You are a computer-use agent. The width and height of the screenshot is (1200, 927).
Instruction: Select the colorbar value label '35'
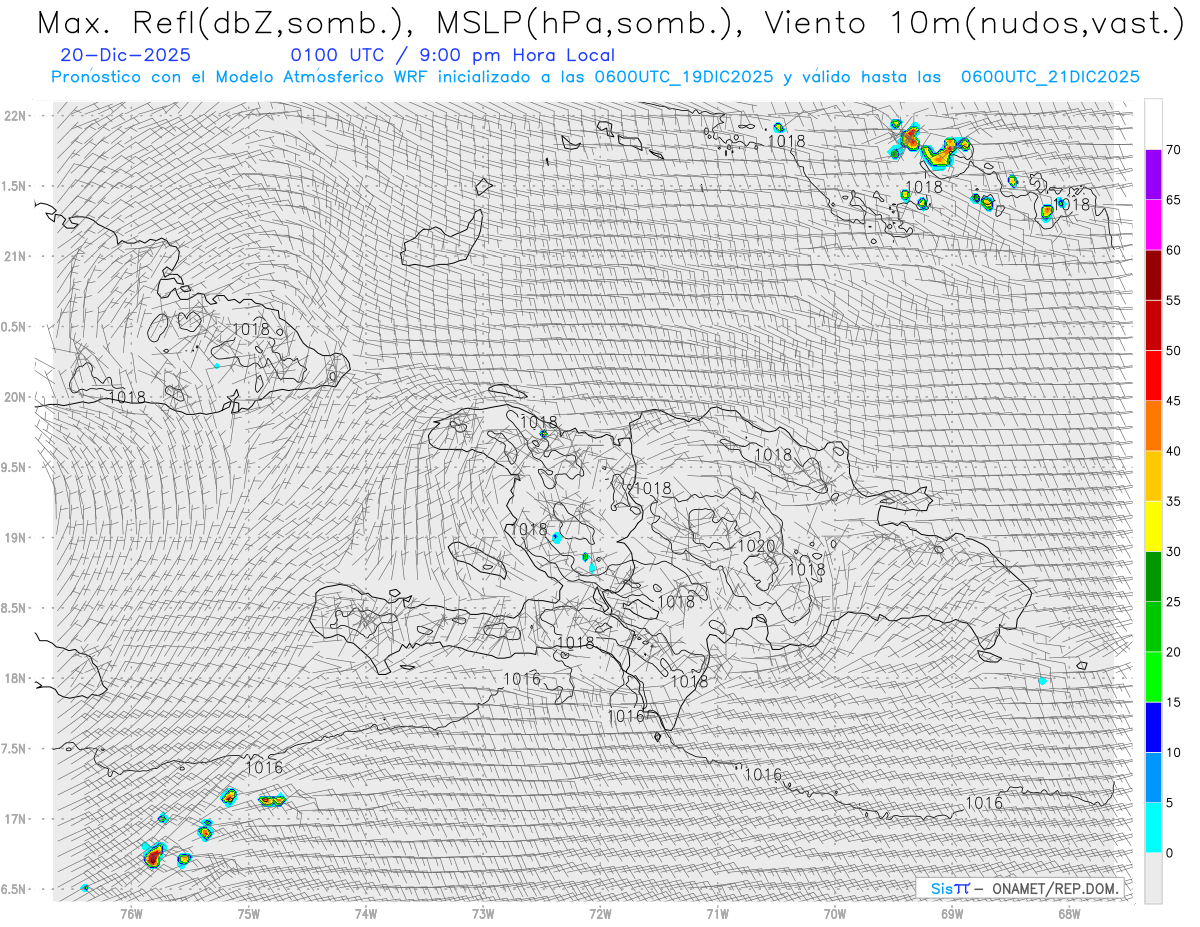point(1174,501)
